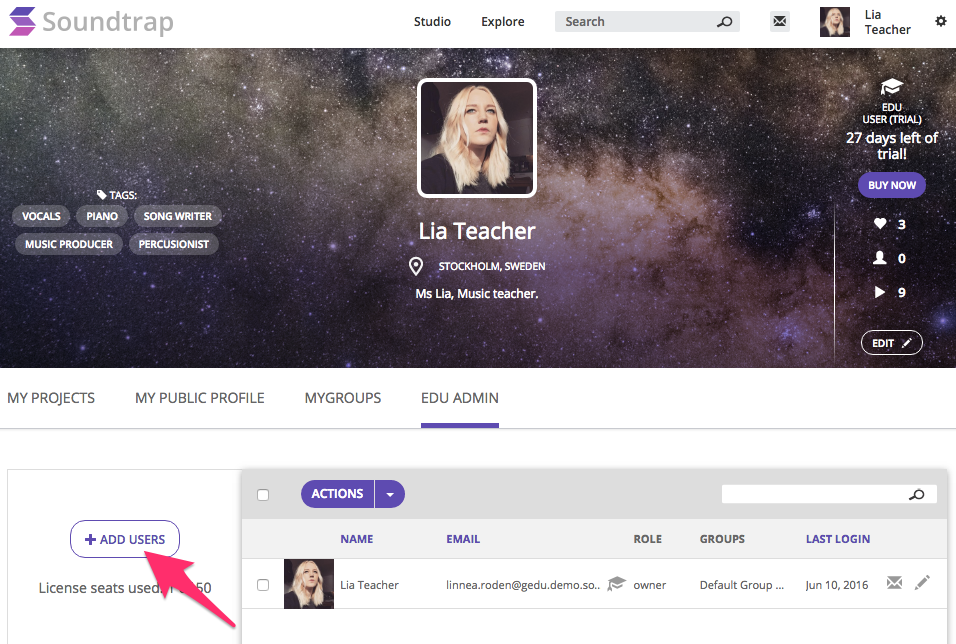Viewport: 956px width, 644px height.
Task: Switch to the My Public Profile tab
Action: click(x=200, y=398)
